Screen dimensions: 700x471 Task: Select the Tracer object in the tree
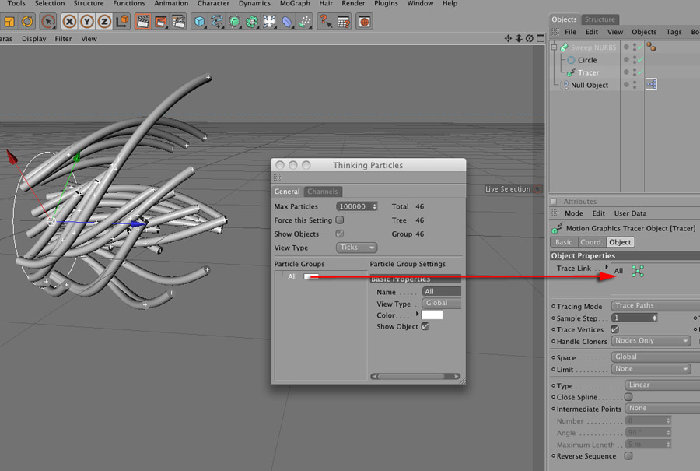[x=588, y=72]
